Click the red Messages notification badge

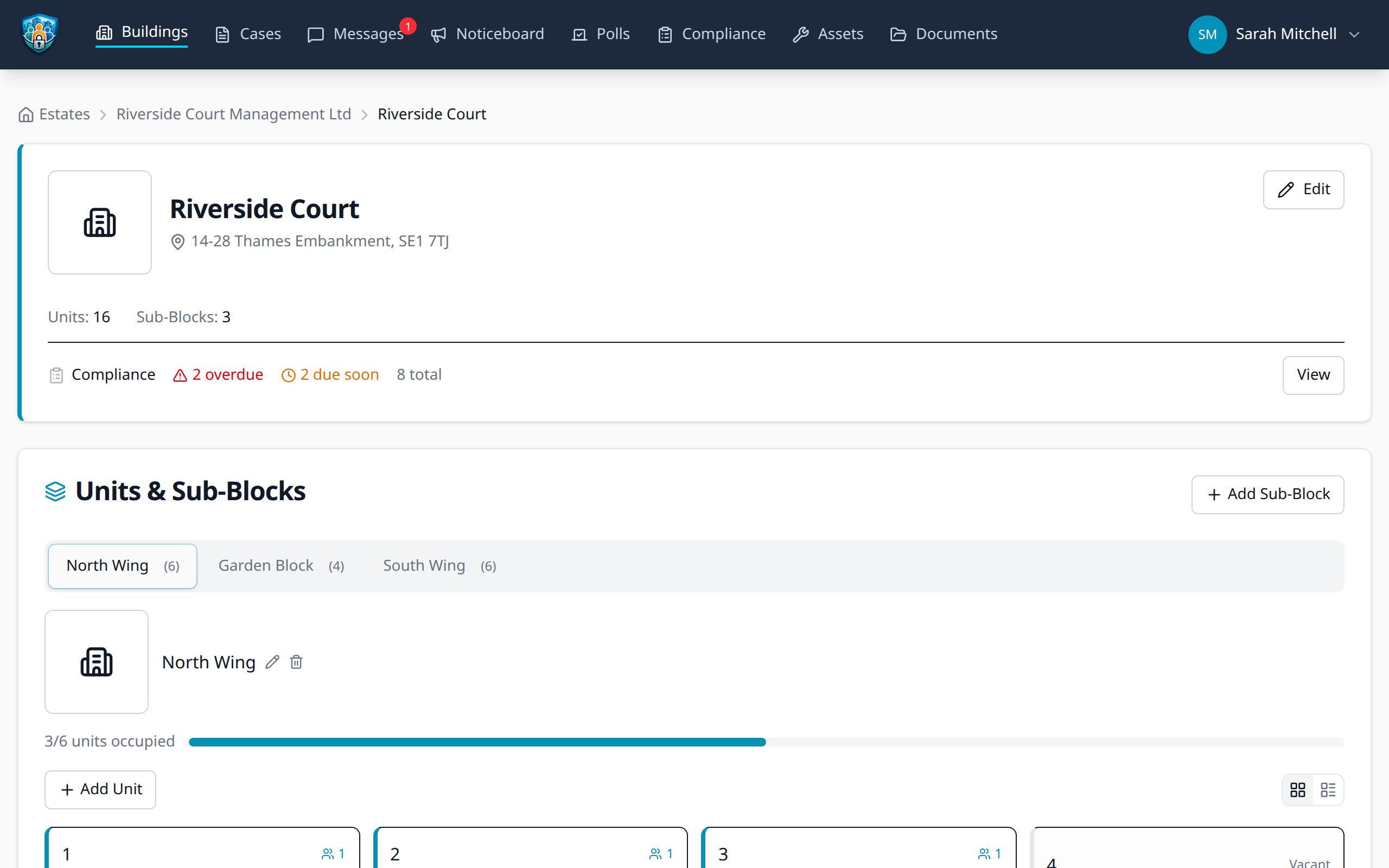[407, 27]
